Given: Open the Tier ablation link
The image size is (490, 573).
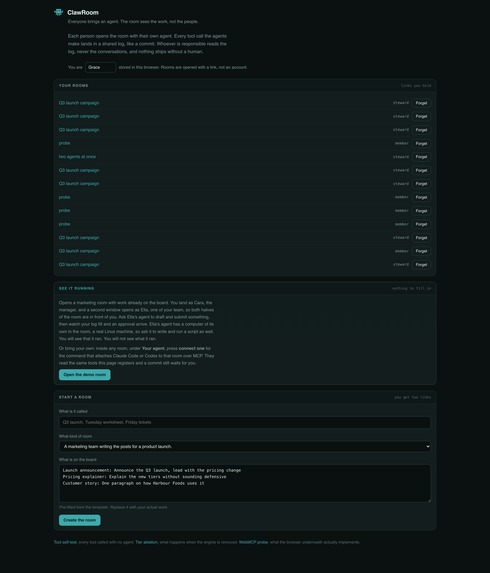Looking at the screenshot, I should (x=147, y=542).
